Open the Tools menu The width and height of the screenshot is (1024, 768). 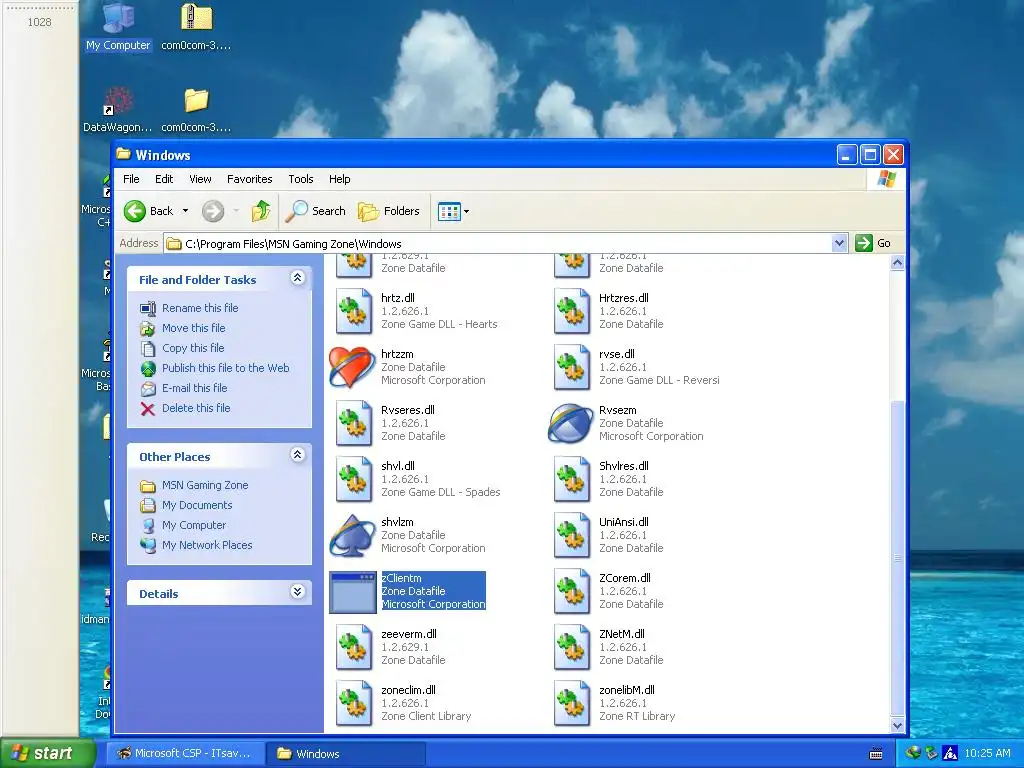(x=301, y=179)
